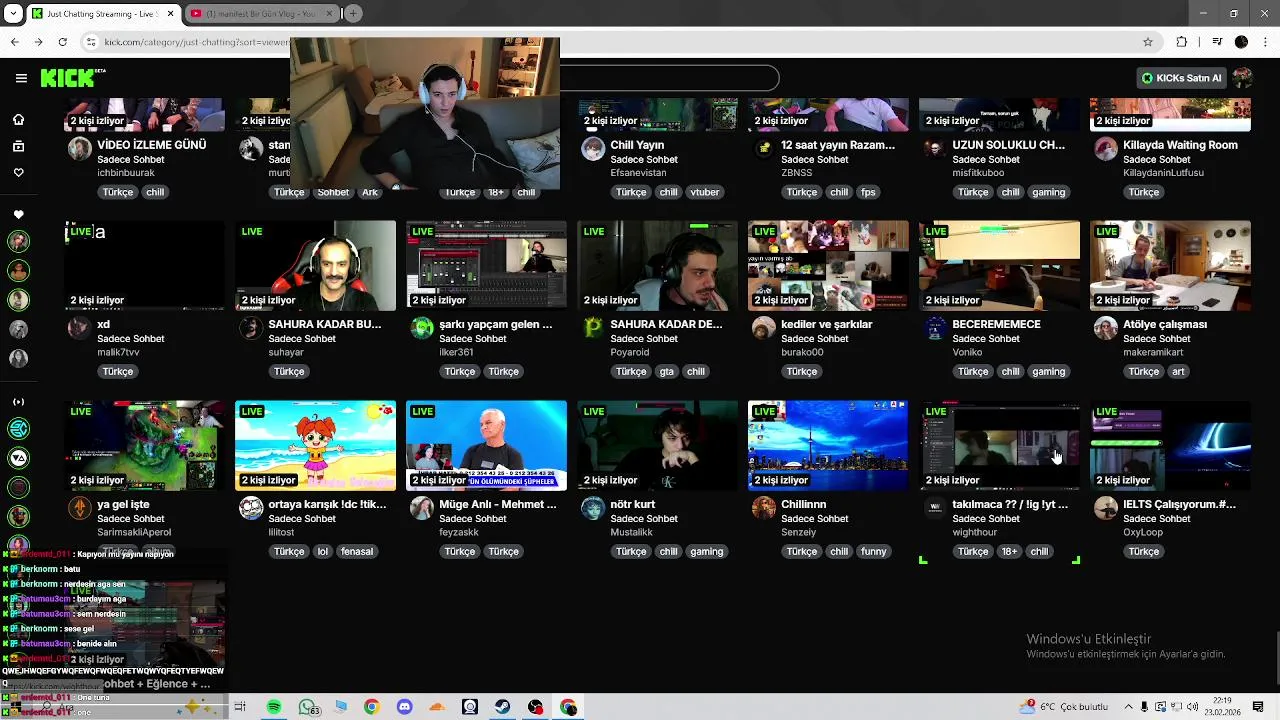
Task: Open the Kick hamburger menu
Action: click(x=21, y=78)
